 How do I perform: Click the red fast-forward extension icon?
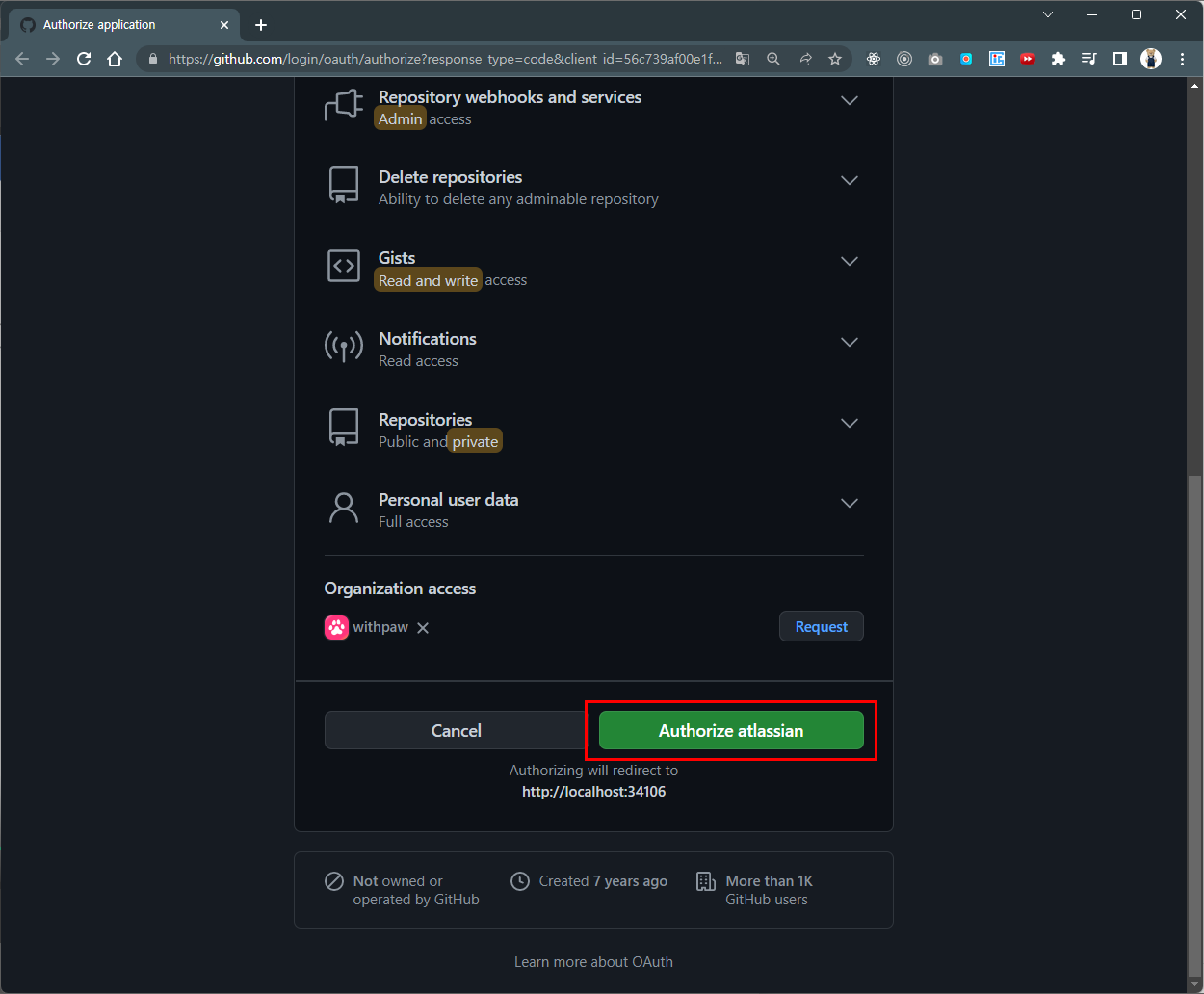[x=1028, y=59]
